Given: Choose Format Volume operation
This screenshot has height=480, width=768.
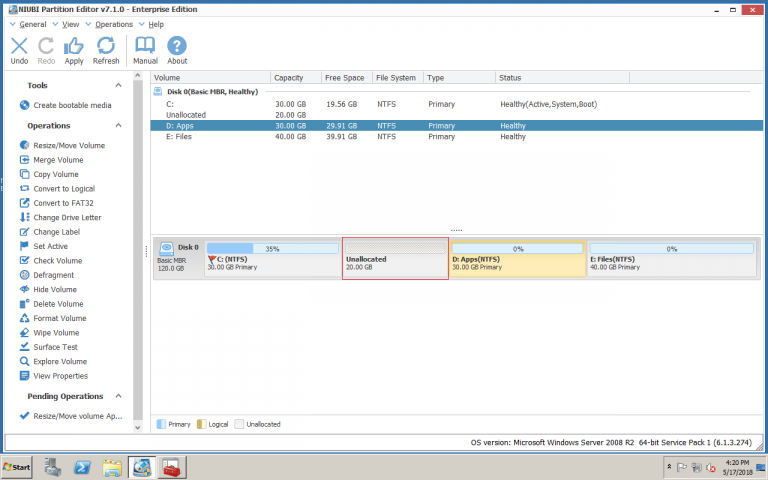Looking at the screenshot, I should point(53,318).
